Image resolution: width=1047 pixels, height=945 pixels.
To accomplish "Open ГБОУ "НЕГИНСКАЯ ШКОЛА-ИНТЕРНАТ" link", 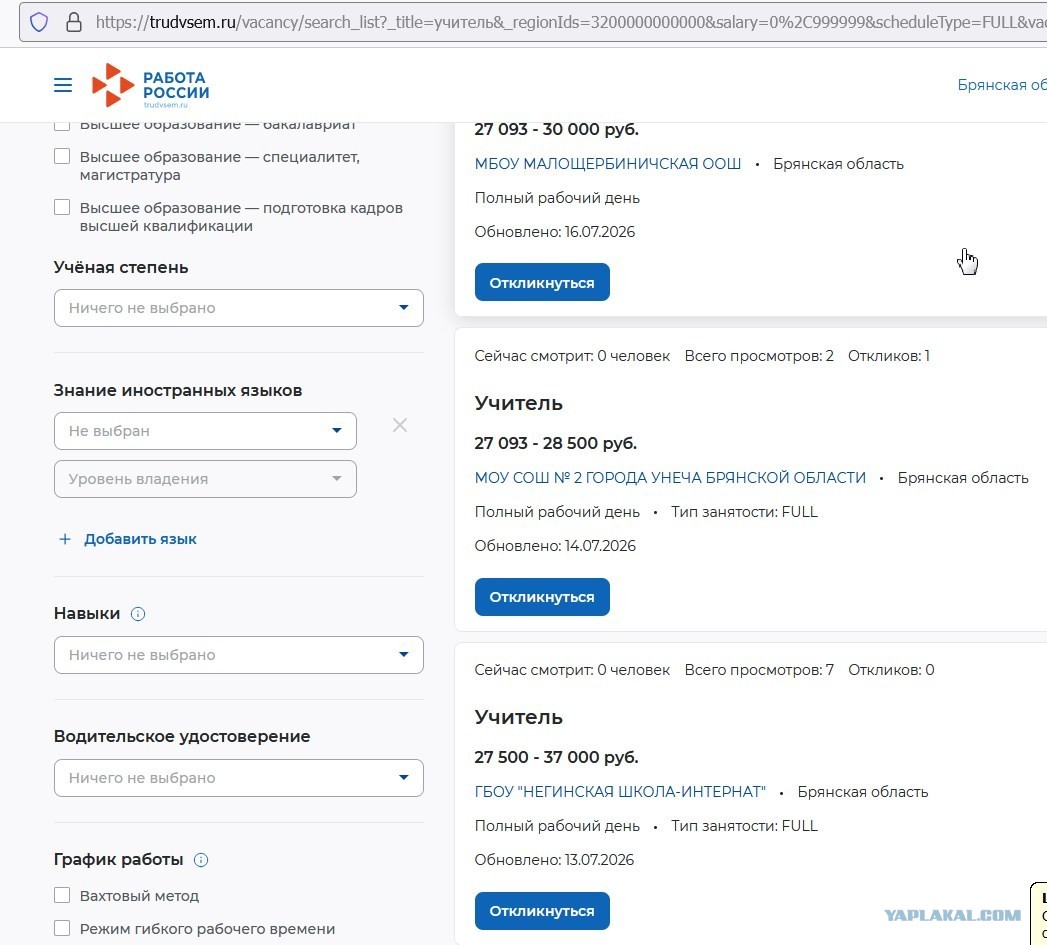I will (620, 791).
